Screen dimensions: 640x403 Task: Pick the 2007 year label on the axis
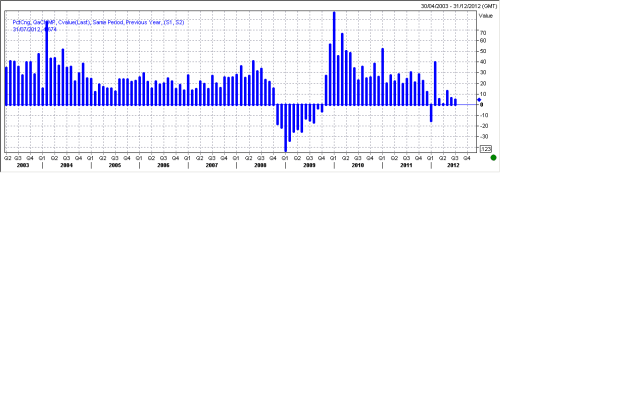(211, 164)
